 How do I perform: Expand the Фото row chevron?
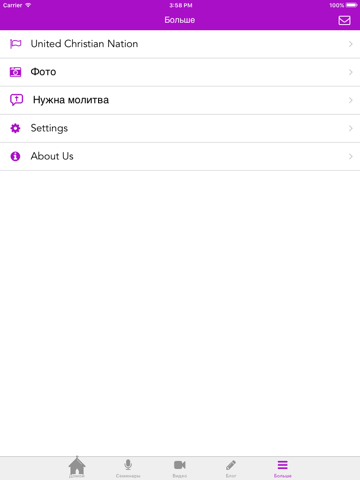pos(350,72)
